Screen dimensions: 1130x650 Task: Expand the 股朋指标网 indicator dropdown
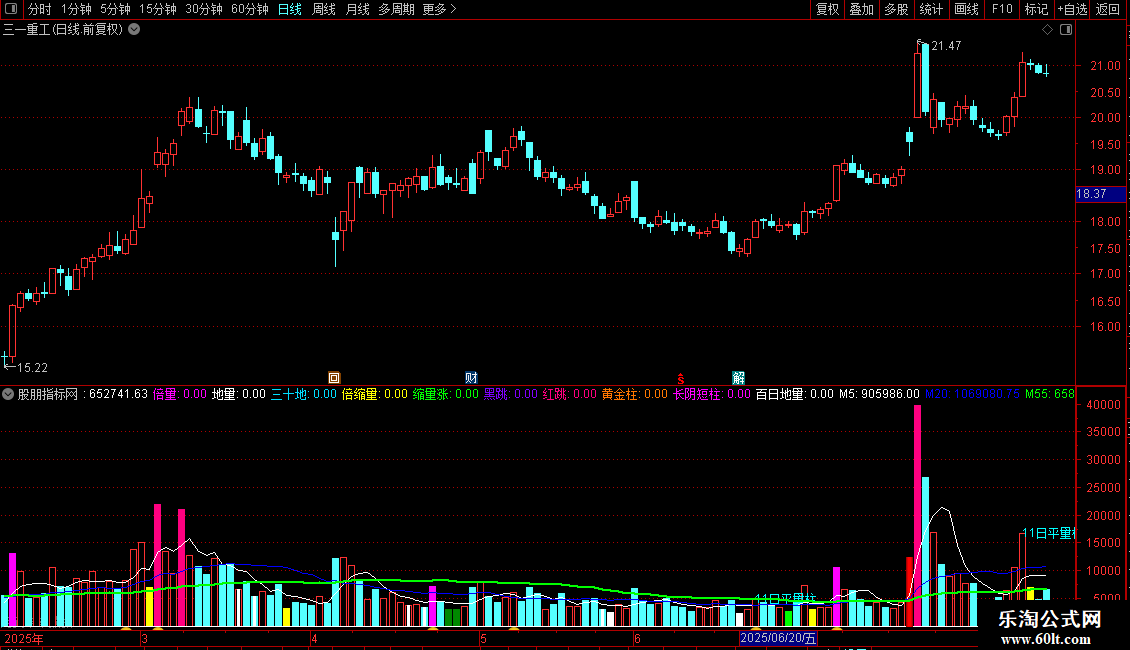coord(8,394)
